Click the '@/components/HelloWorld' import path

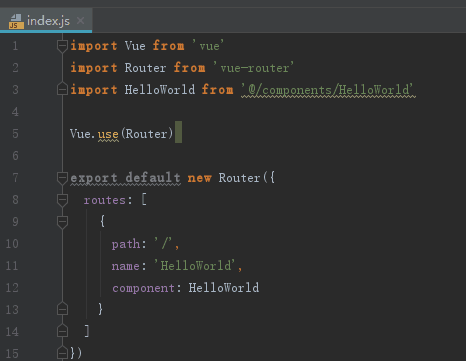tap(328, 90)
